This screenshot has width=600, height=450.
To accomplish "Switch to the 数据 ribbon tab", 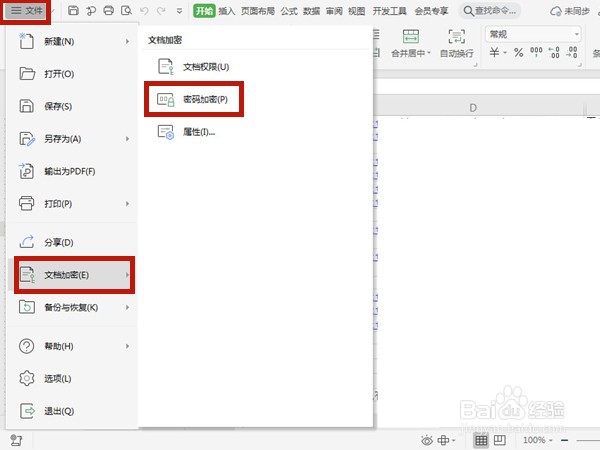I will click(x=311, y=11).
